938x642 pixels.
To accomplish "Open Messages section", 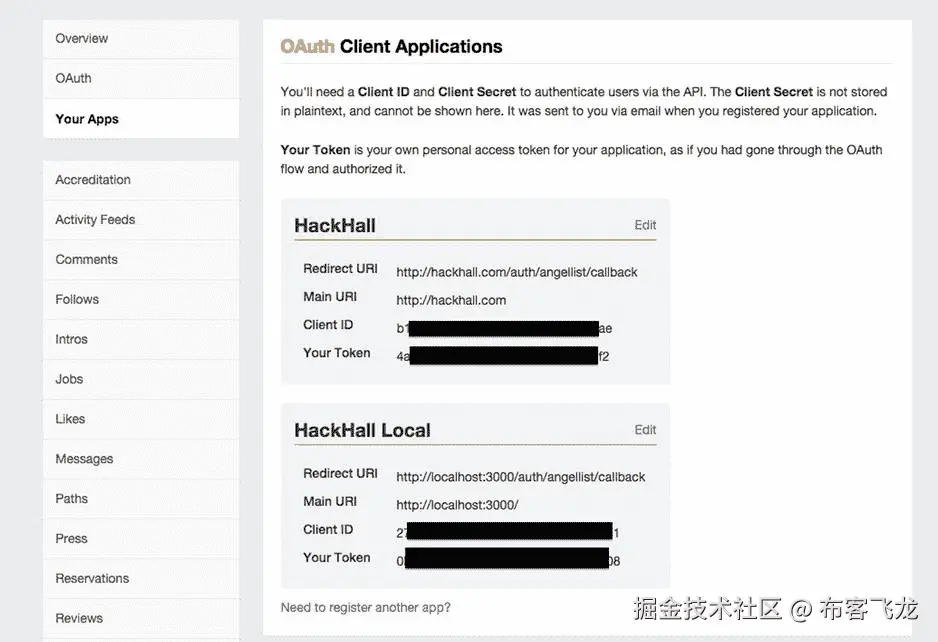I will tap(141, 459).
